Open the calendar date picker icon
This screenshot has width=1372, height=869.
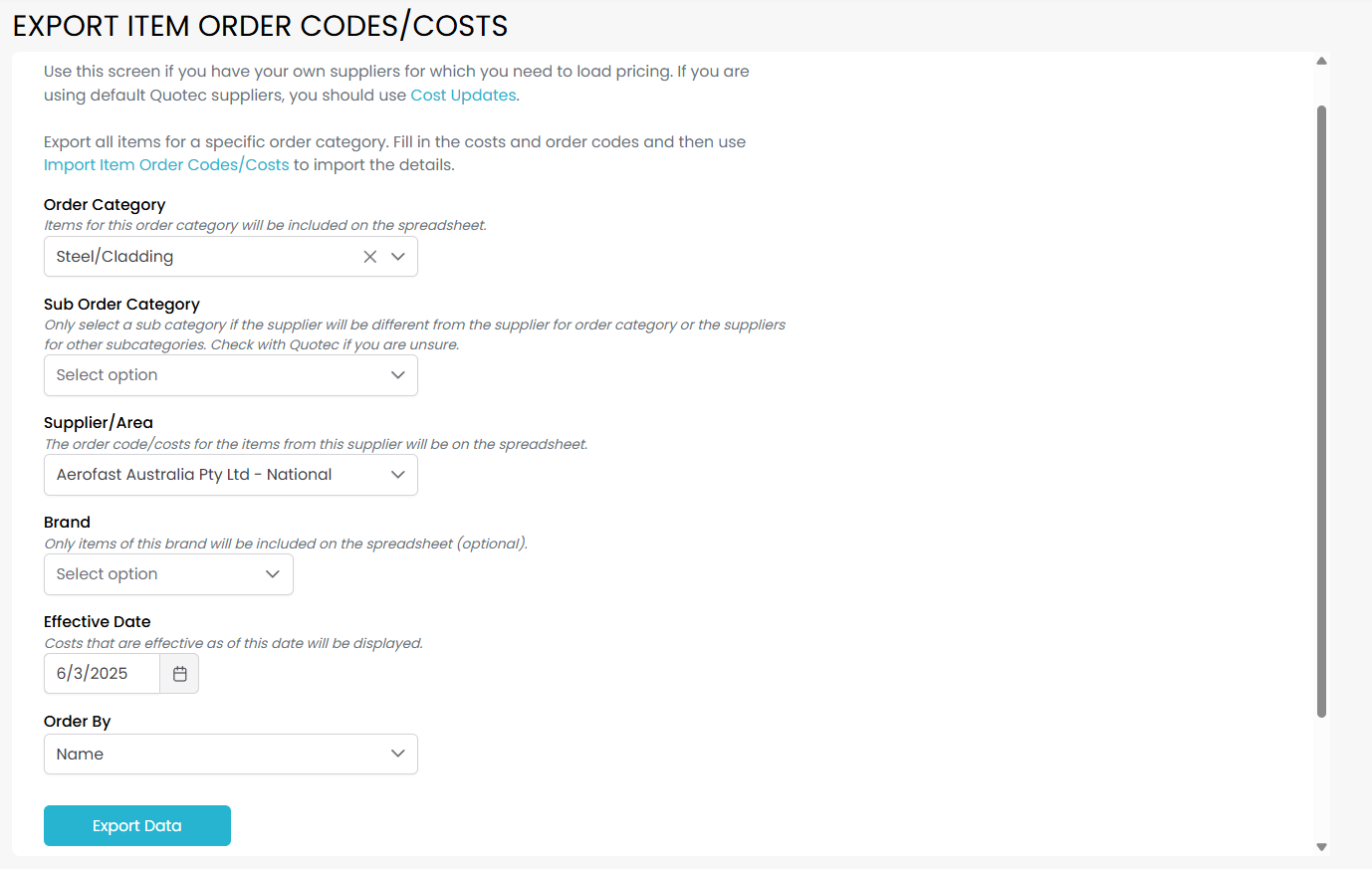pos(180,674)
